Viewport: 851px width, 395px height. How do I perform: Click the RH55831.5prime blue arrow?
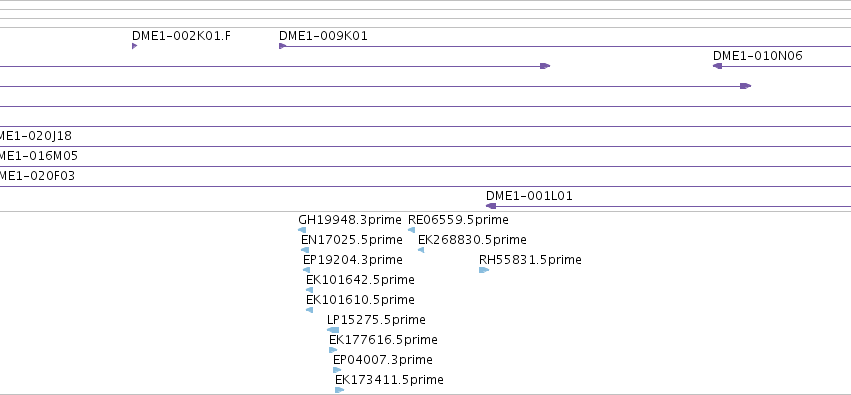coord(484,270)
